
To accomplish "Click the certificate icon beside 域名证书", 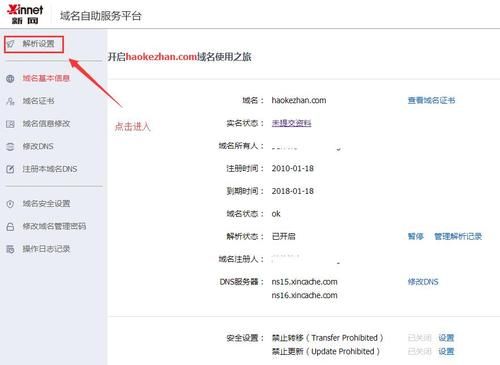I will pos(10,101).
